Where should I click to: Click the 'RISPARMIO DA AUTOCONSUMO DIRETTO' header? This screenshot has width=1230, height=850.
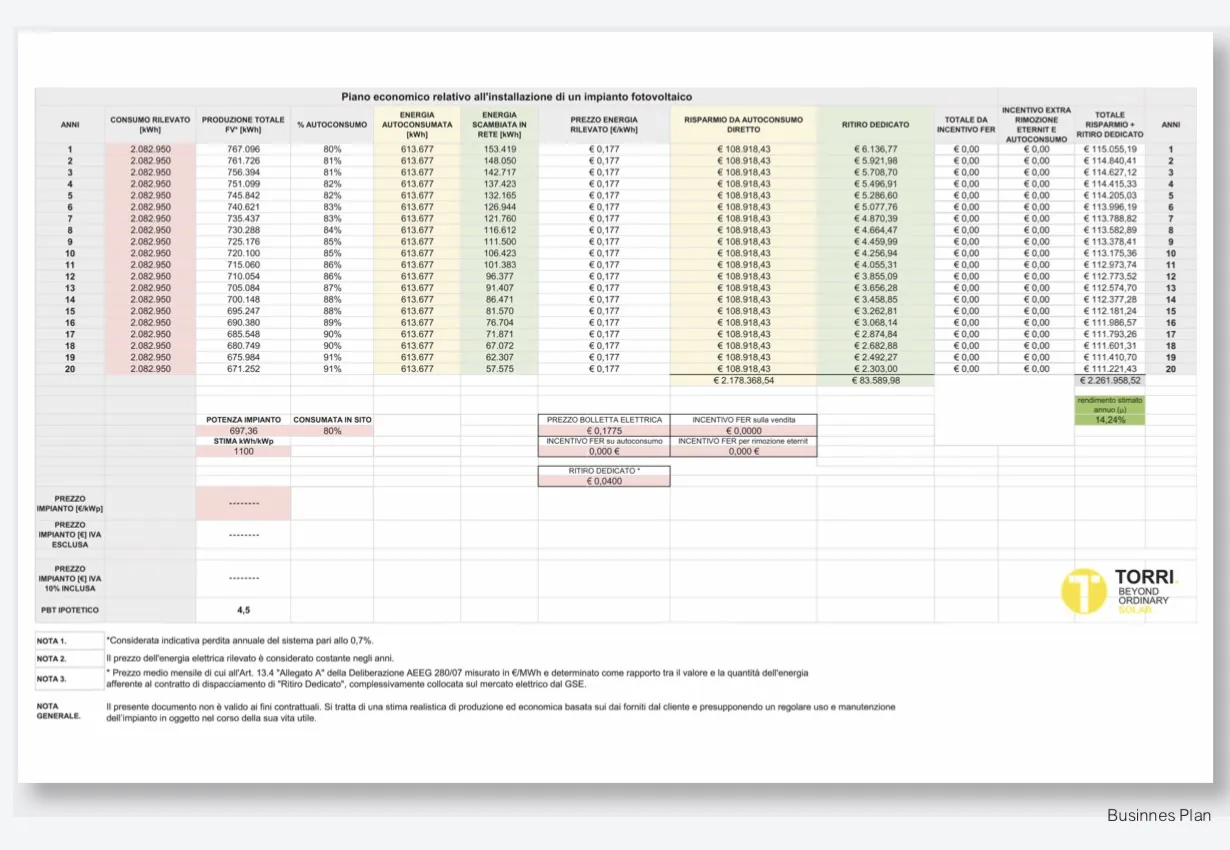click(743, 125)
